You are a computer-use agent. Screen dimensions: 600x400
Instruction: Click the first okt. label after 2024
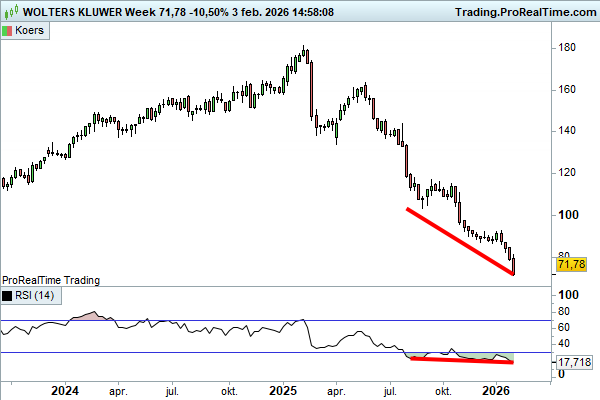(x=229, y=392)
